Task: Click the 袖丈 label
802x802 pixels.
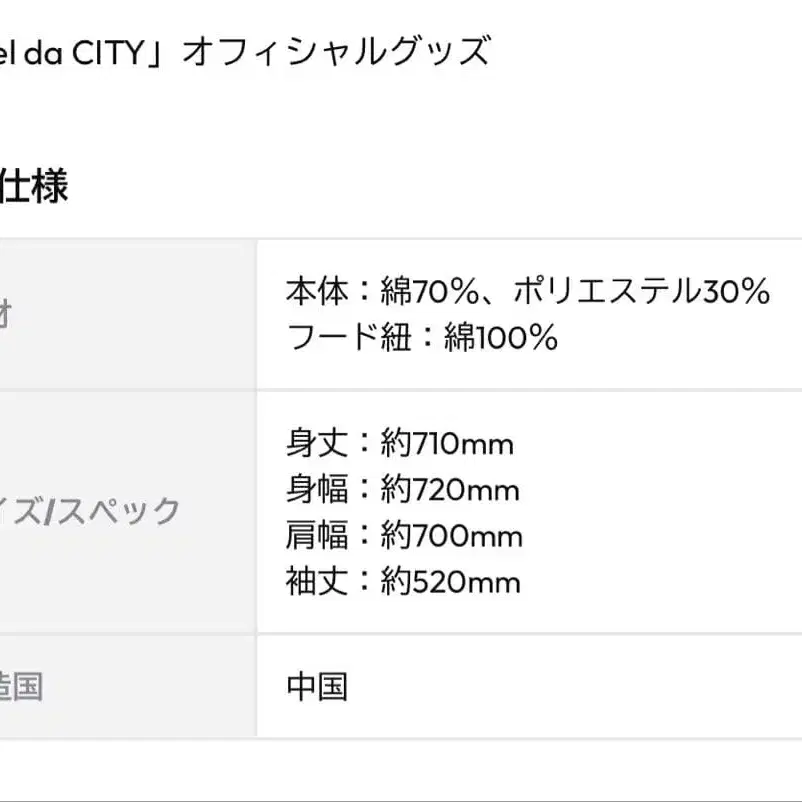Action: (316, 582)
